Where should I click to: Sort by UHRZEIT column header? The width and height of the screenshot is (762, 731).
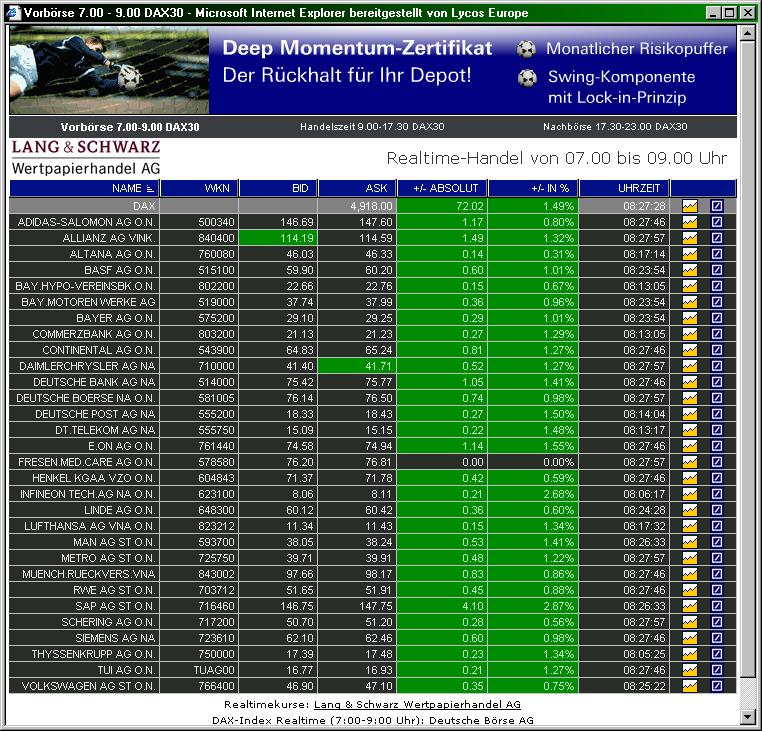click(x=624, y=188)
